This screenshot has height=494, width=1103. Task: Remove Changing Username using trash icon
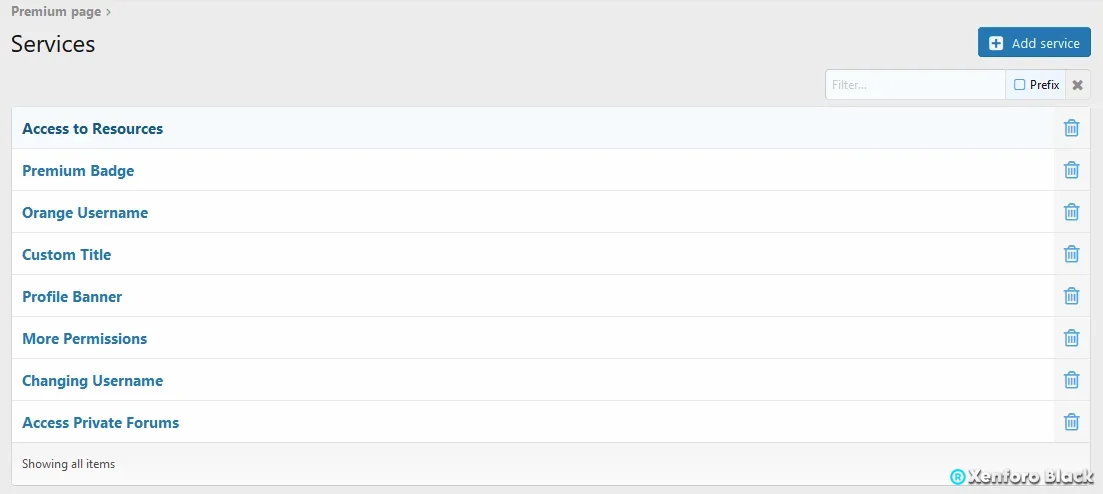(1071, 380)
